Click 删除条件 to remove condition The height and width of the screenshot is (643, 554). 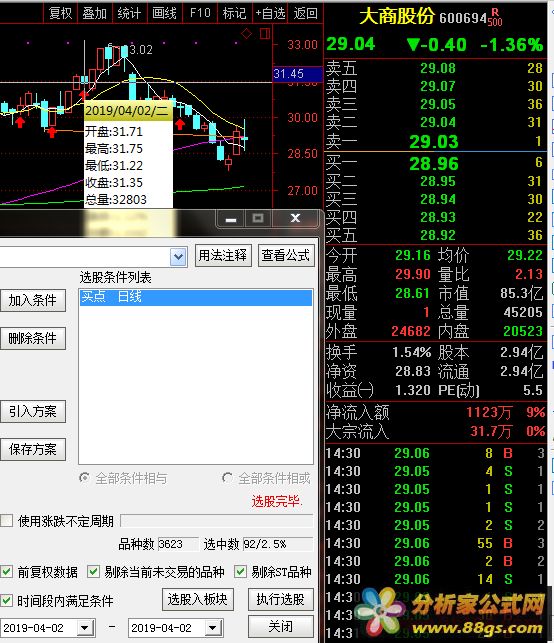[32, 338]
